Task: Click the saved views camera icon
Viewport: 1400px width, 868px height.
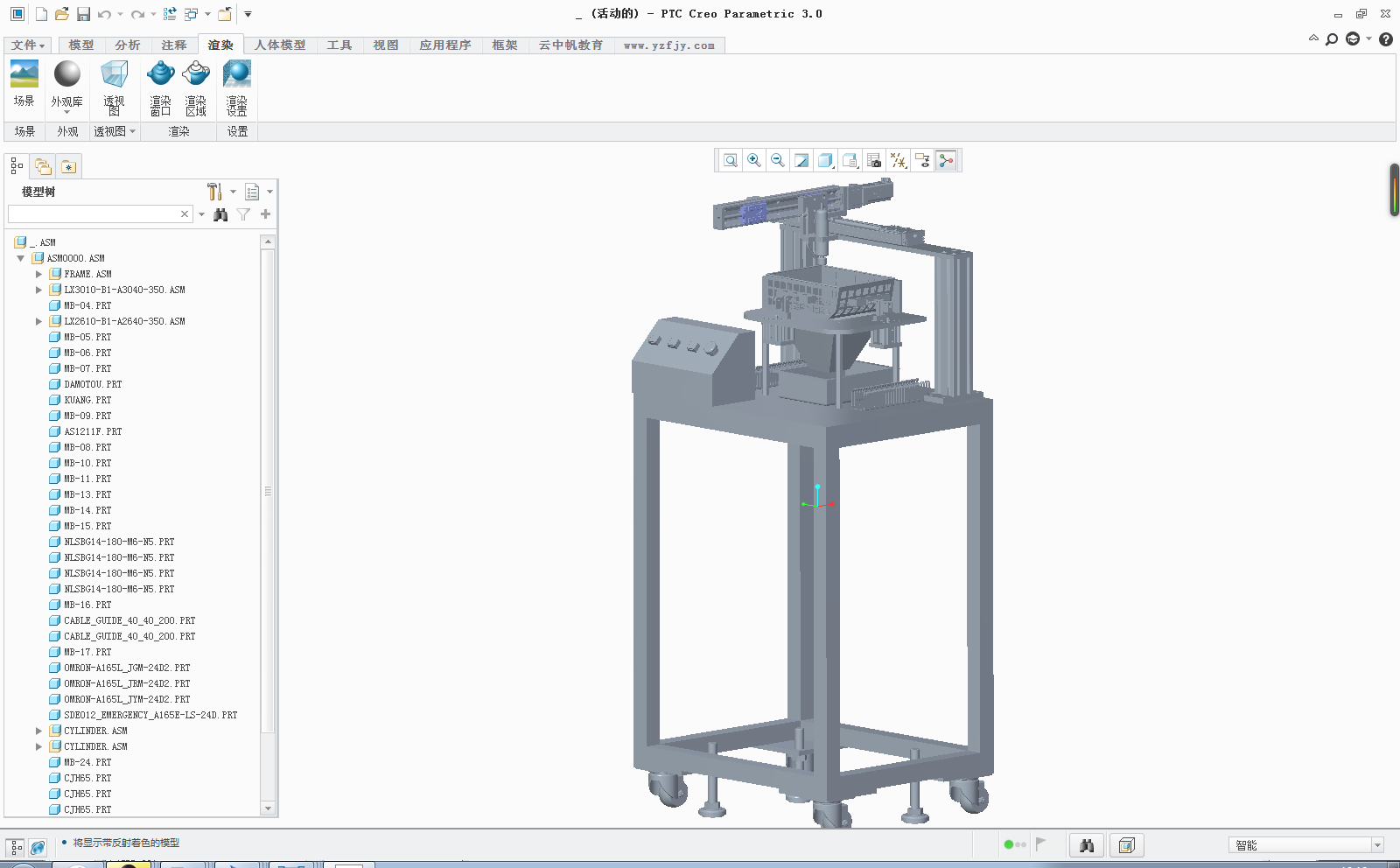Action: (x=873, y=160)
